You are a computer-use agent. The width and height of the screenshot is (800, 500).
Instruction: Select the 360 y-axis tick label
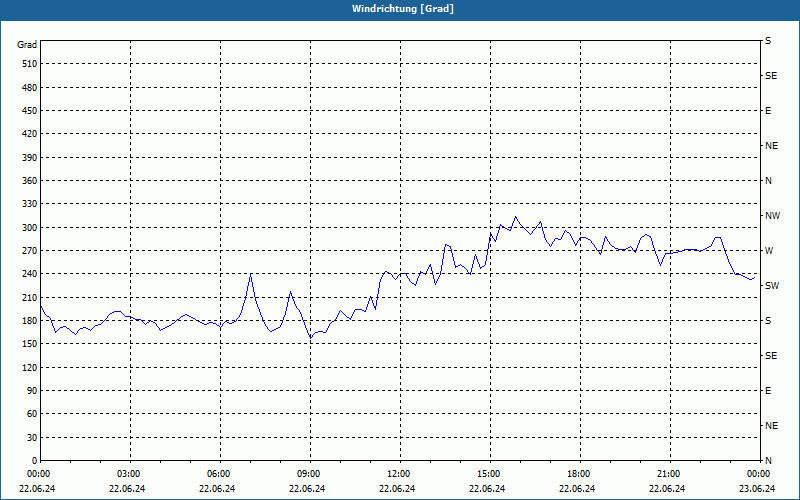30,181
